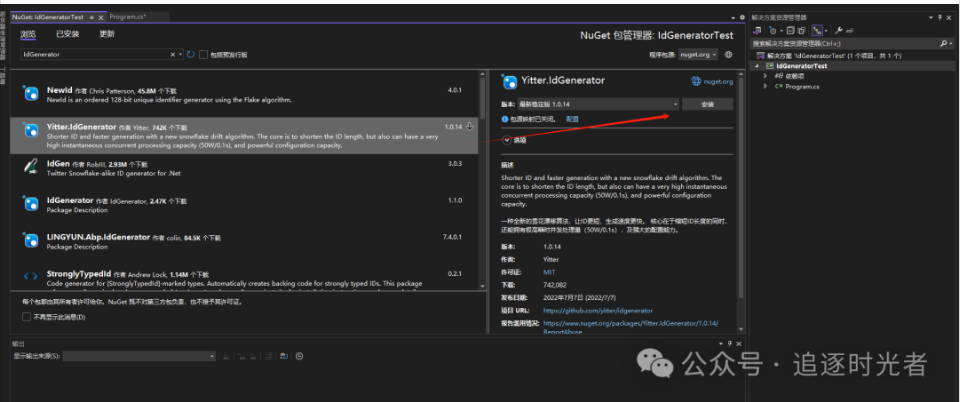Screen dimensions: 960x402
Task: Switch to the Updates tab
Action: click(x=107, y=34)
